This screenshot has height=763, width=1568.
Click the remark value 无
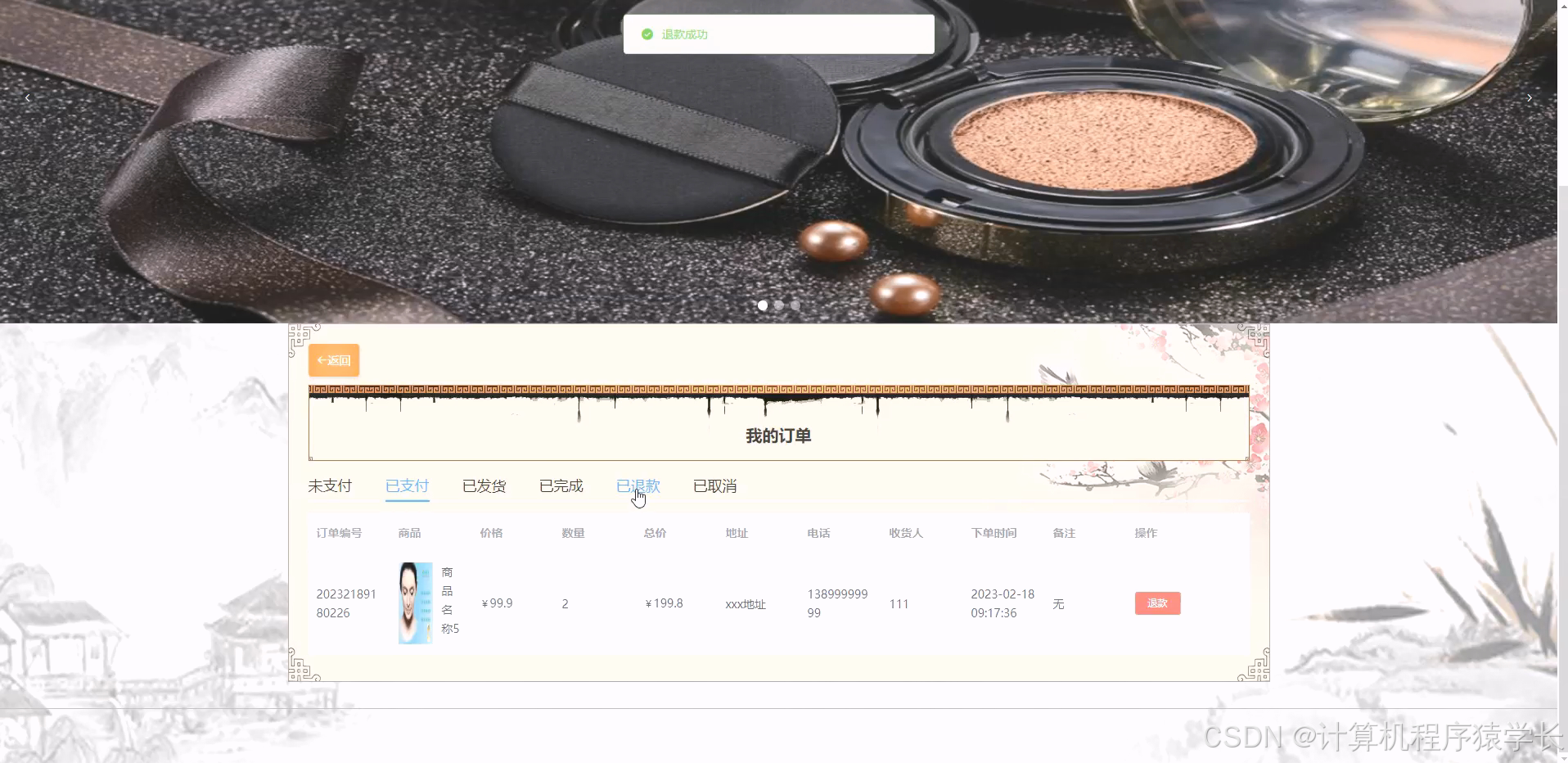pos(1058,604)
